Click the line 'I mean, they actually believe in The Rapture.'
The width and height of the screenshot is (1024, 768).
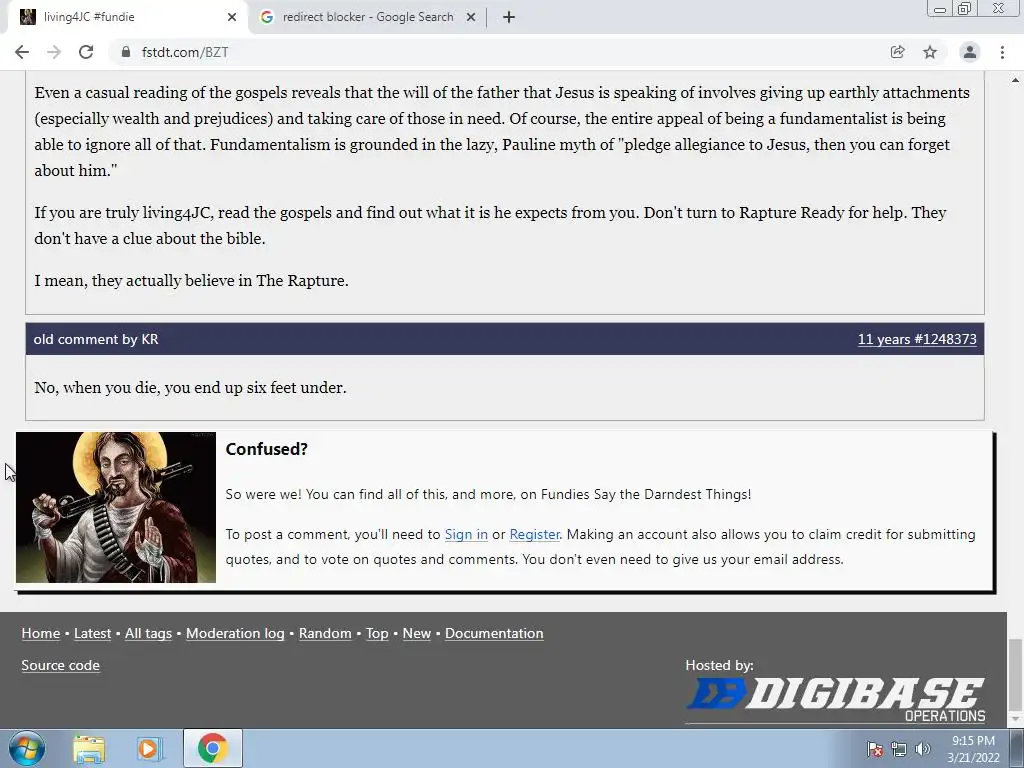click(x=191, y=280)
